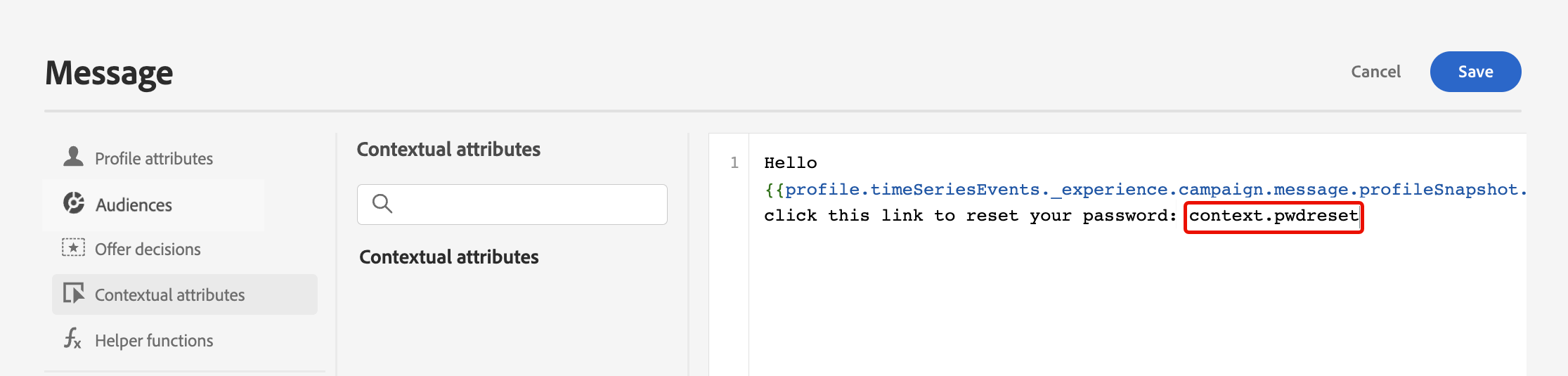Cancel editing the message
Viewport: 1568px width, 376px height.
pyautogui.click(x=1375, y=72)
